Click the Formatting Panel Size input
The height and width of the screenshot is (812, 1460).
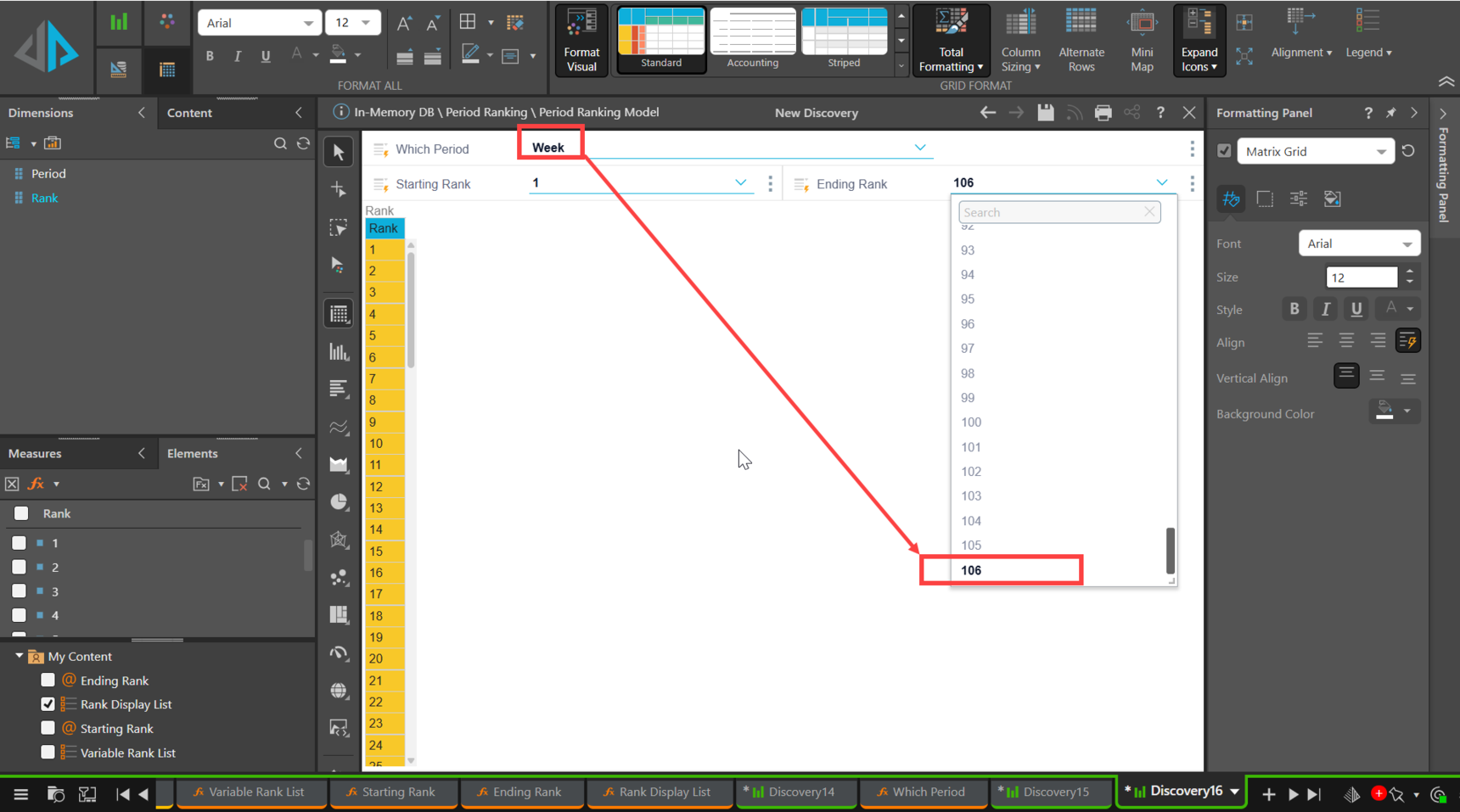pos(1362,277)
